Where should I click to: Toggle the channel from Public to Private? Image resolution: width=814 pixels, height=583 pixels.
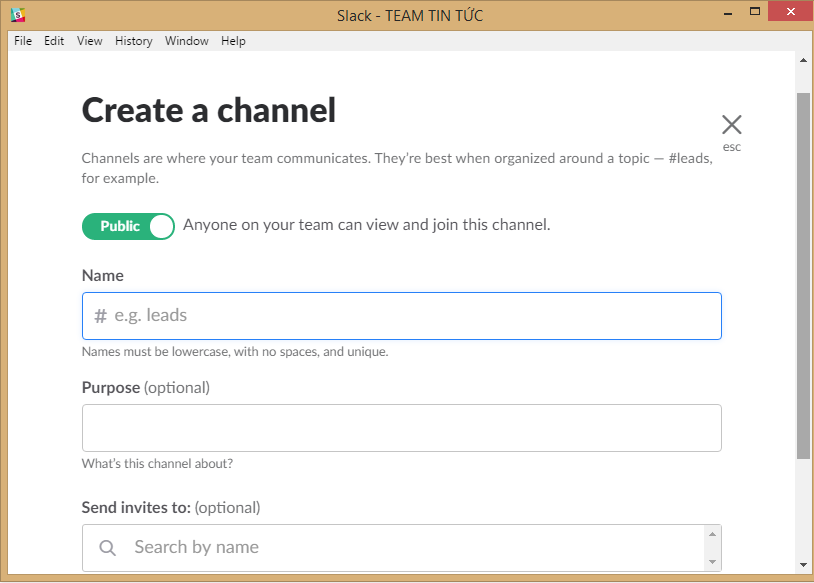pos(128,226)
